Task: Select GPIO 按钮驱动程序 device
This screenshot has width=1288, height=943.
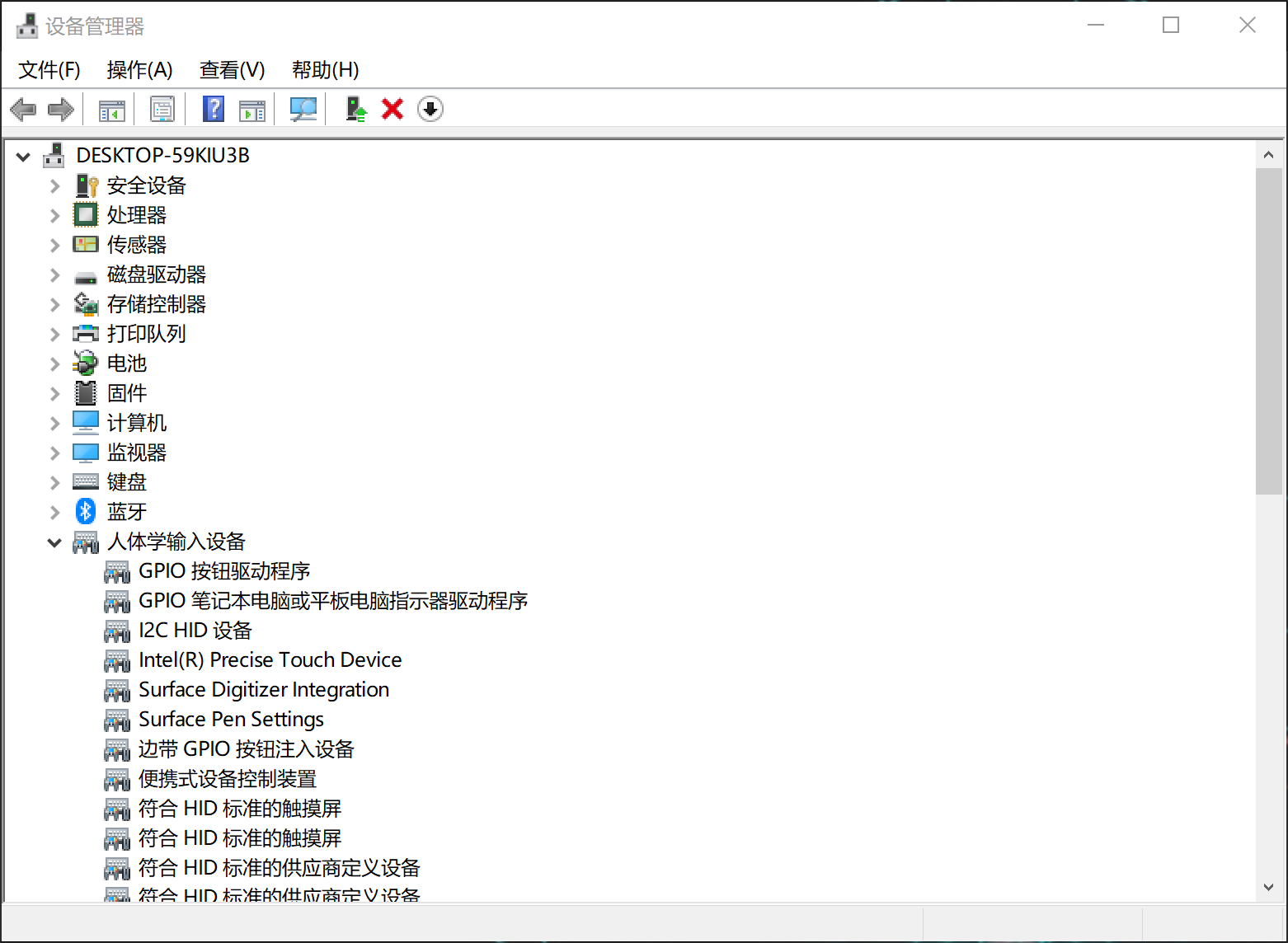Action: (224, 571)
